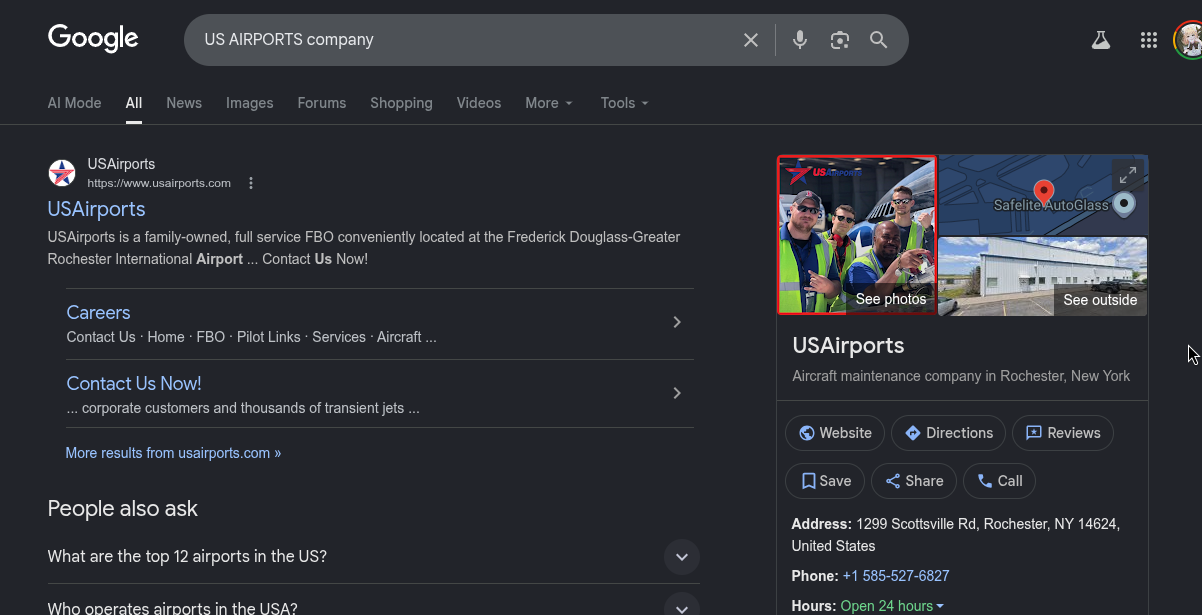Click the chevron arrow in Careers row
The height and width of the screenshot is (615, 1202).
coord(677,322)
